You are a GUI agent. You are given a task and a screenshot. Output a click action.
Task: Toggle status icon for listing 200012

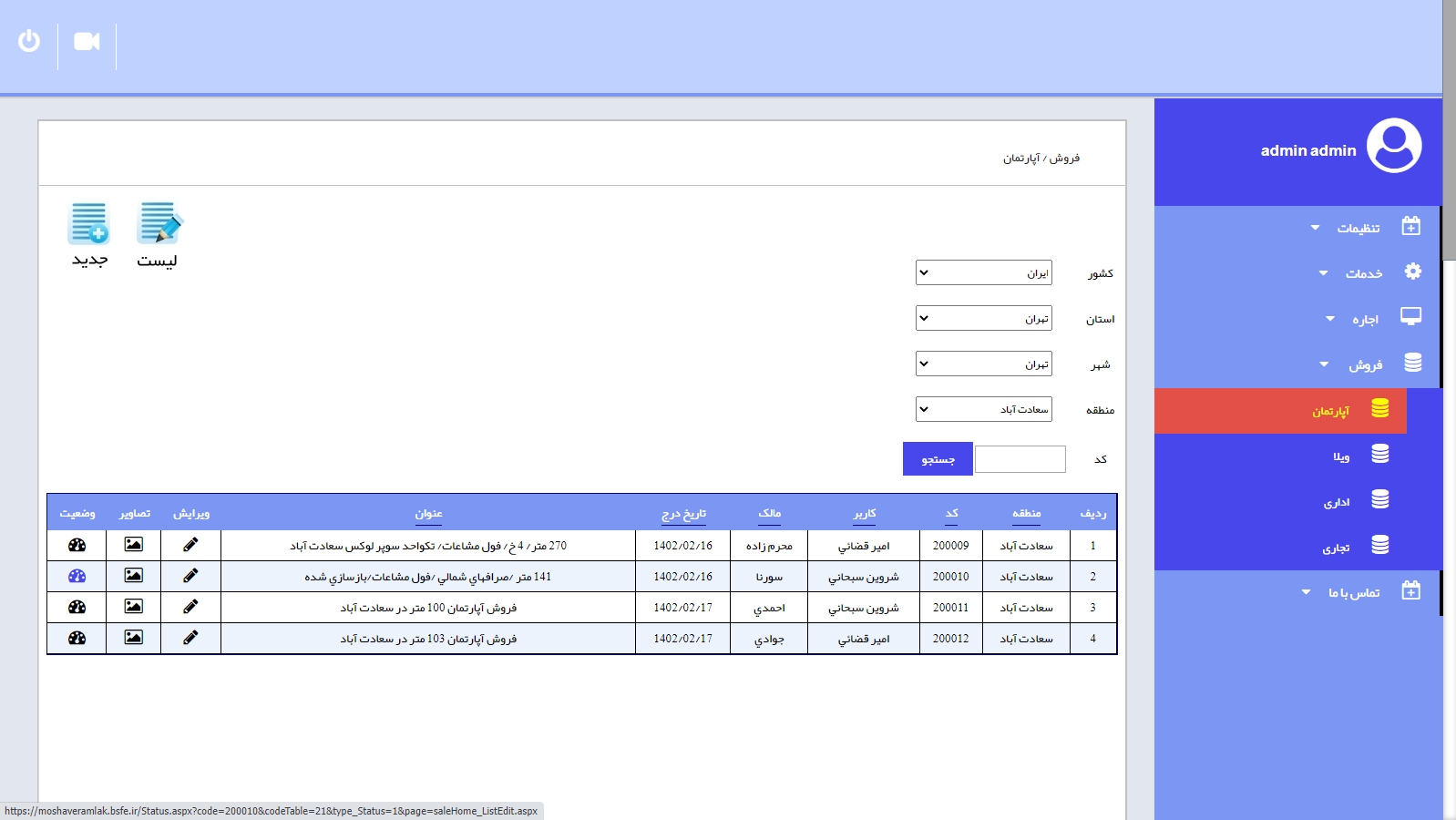[77, 638]
